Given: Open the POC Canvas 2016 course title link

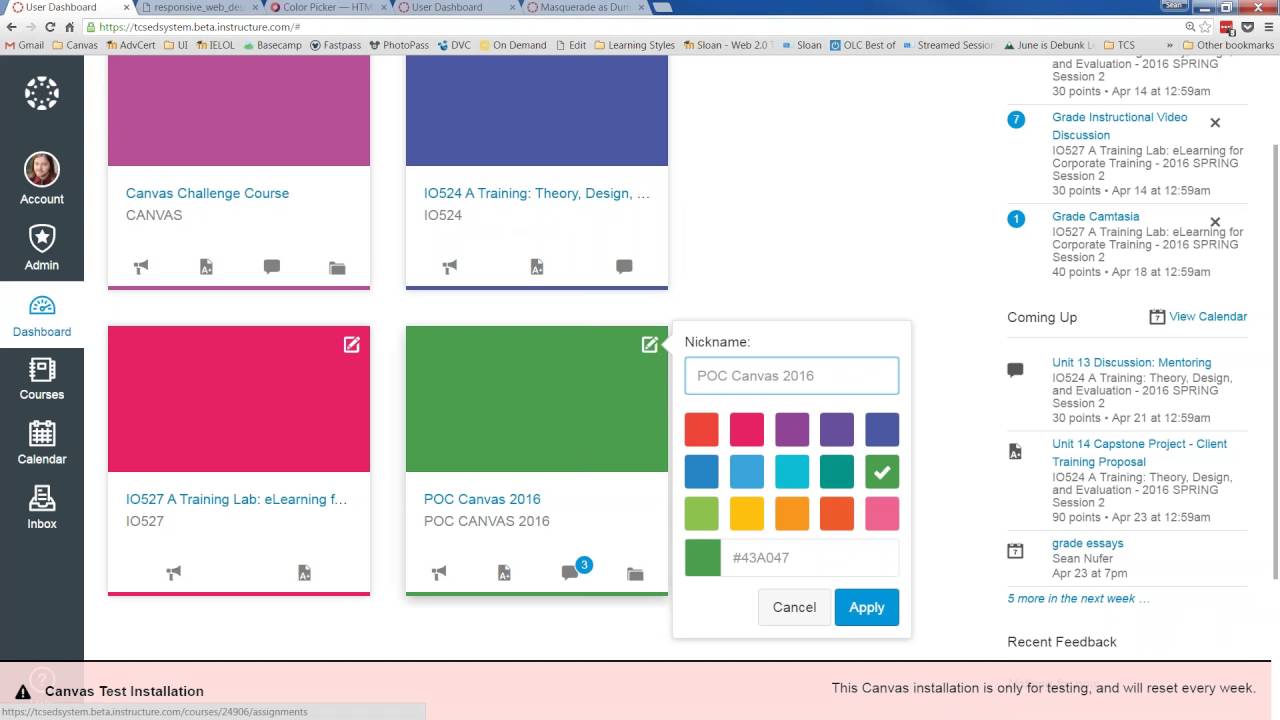Looking at the screenshot, I should tap(482, 499).
